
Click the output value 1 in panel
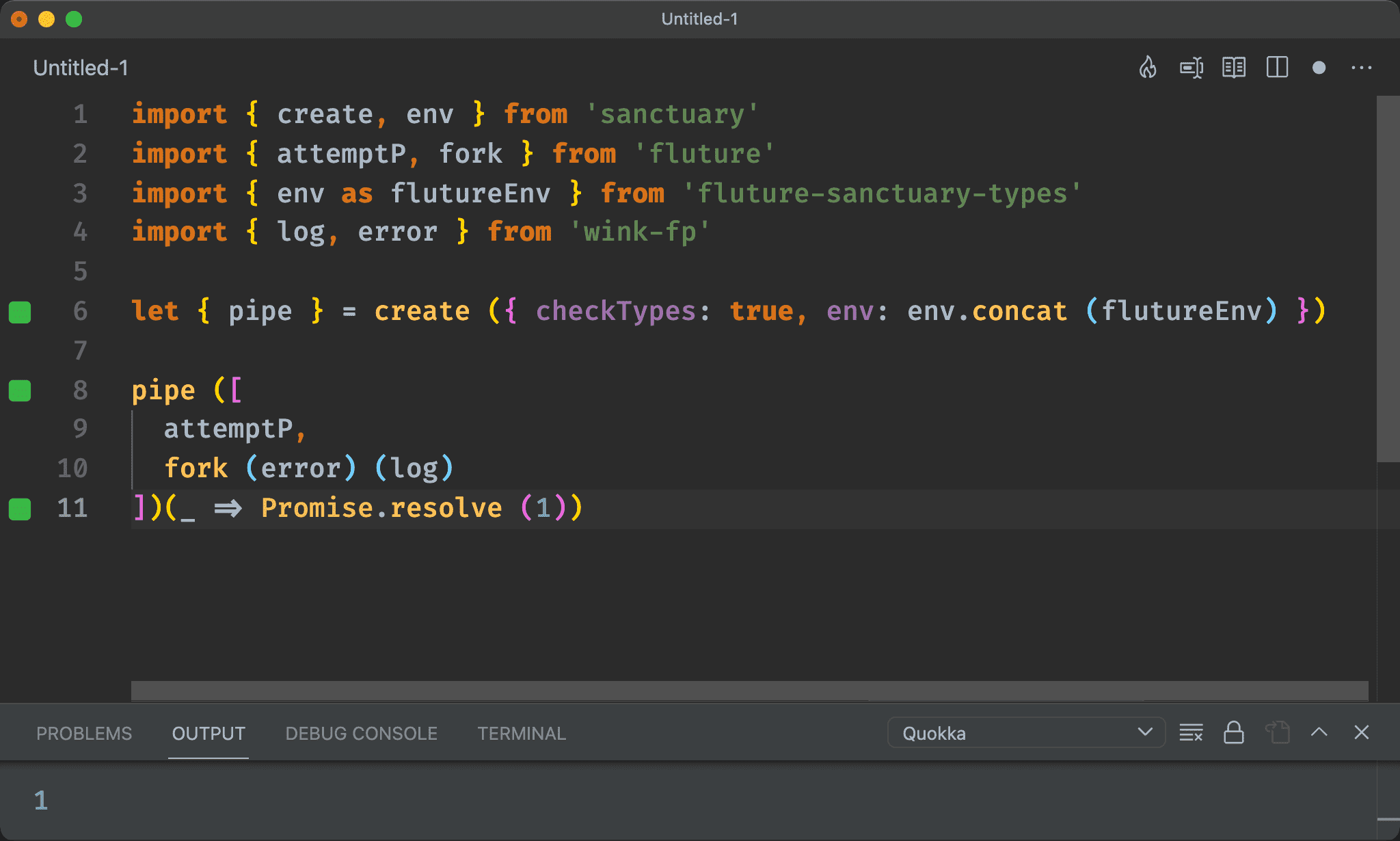pyautogui.click(x=41, y=801)
